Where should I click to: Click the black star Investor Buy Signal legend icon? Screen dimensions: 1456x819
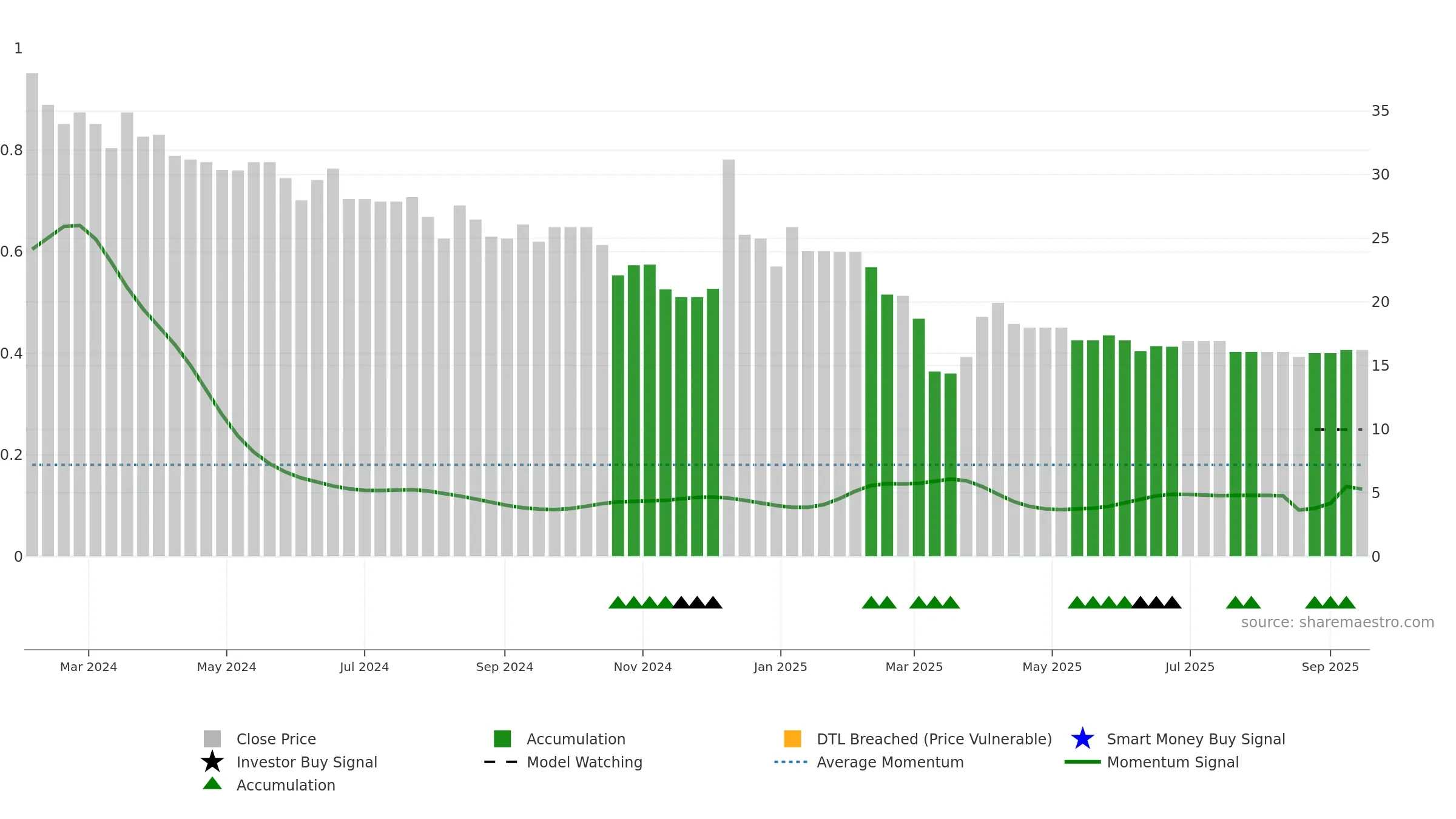coord(212,761)
